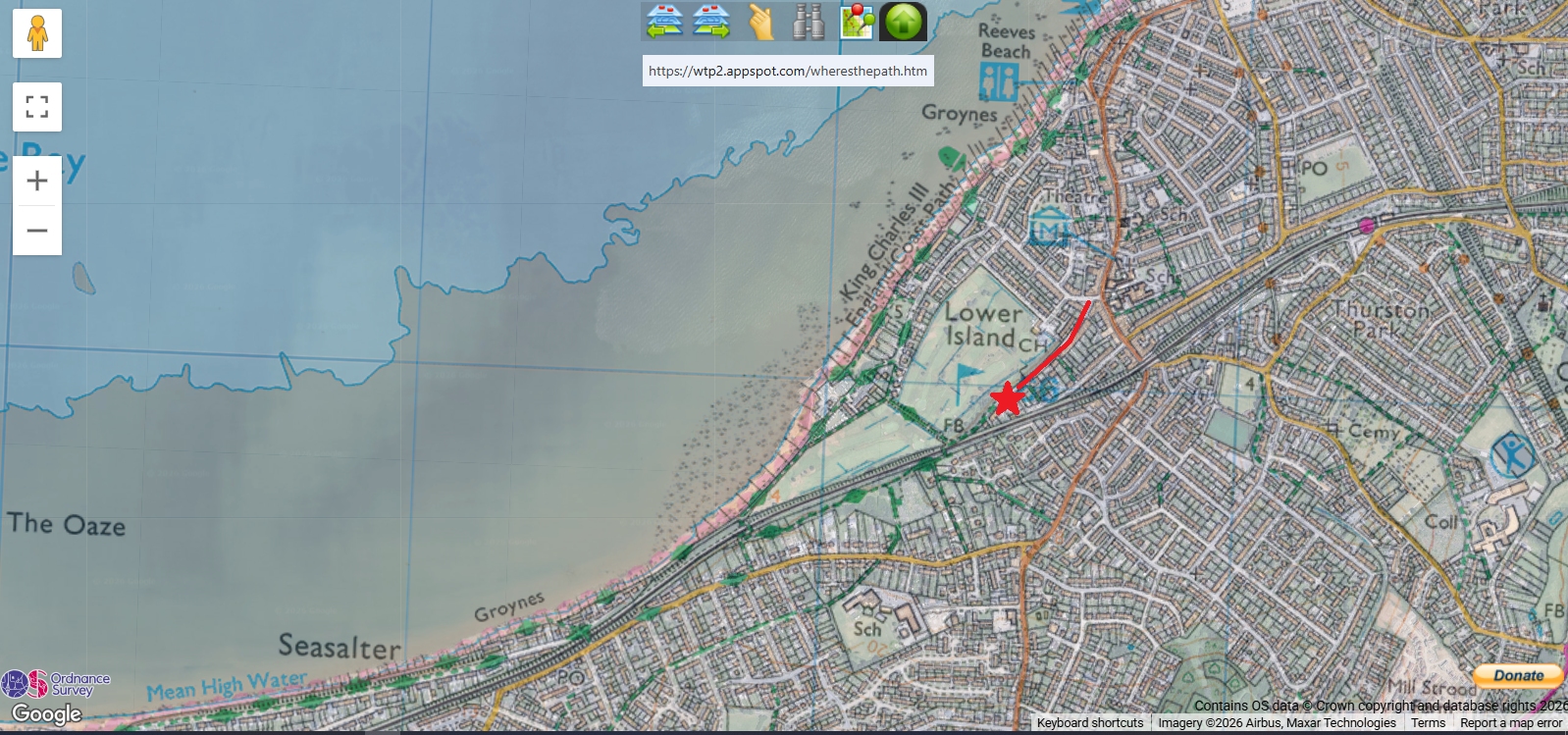Open the Keyboard shortcuts link
The height and width of the screenshot is (735, 1568).
[1089, 723]
